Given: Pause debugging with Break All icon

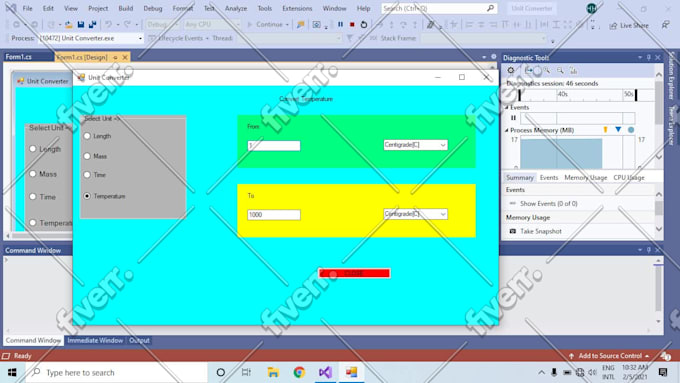Looking at the screenshot, I should 340,25.
